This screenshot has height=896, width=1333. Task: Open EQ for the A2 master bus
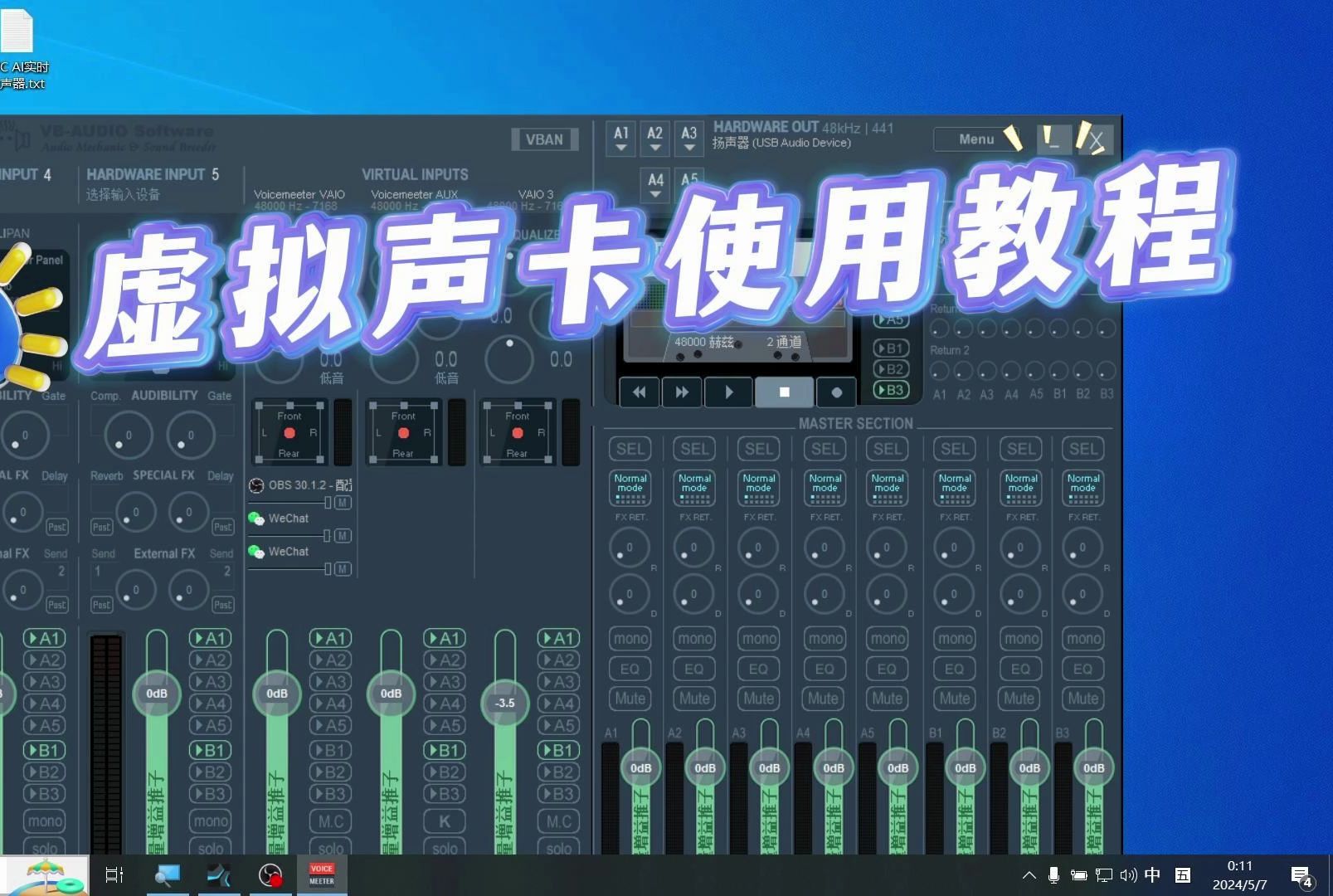tap(694, 669)
